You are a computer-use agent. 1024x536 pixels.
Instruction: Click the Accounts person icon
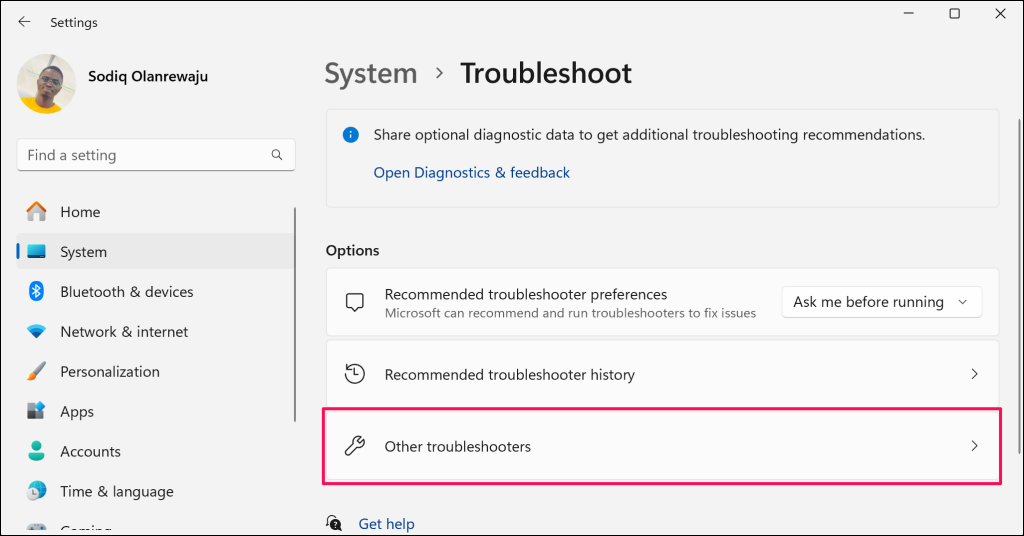[37, 452]
